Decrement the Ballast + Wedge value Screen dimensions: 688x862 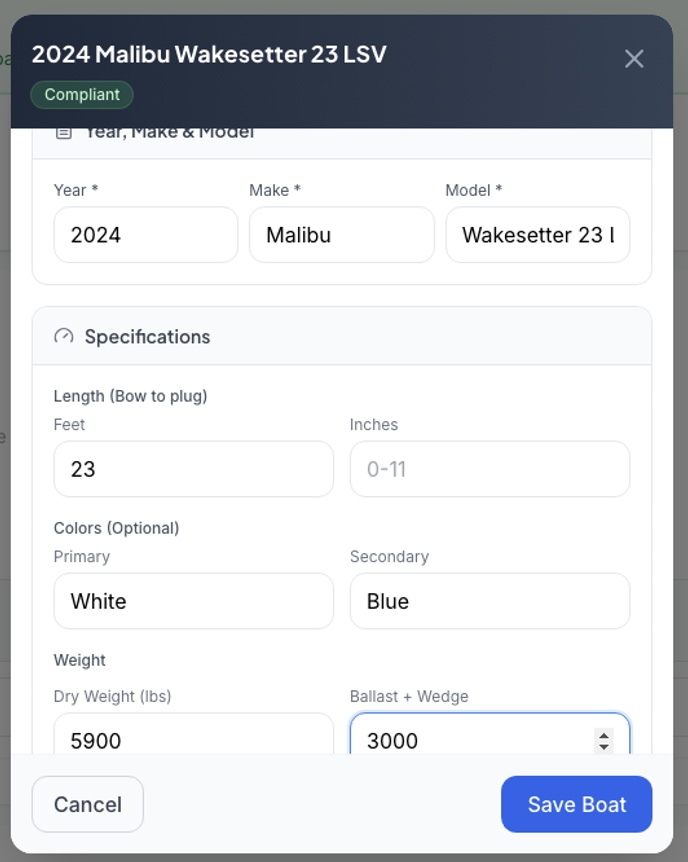pyautogui.click(x=604, y=746)
